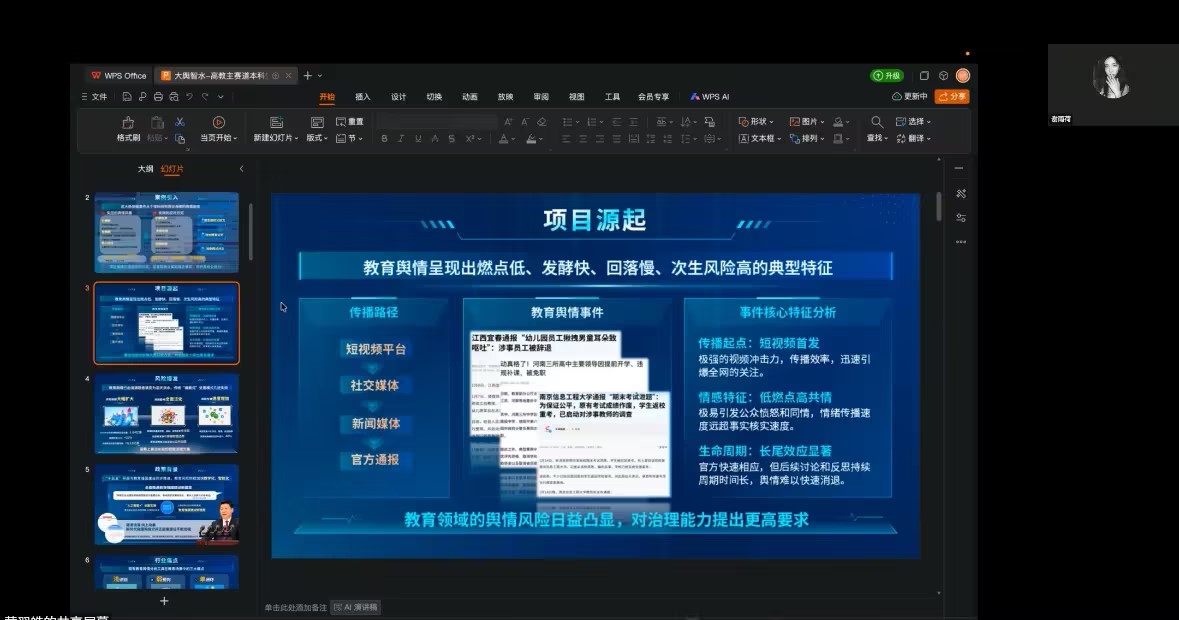1179x620 pixels.
Task: Toggle bold text formatting
Action: (x=384, y=139)
